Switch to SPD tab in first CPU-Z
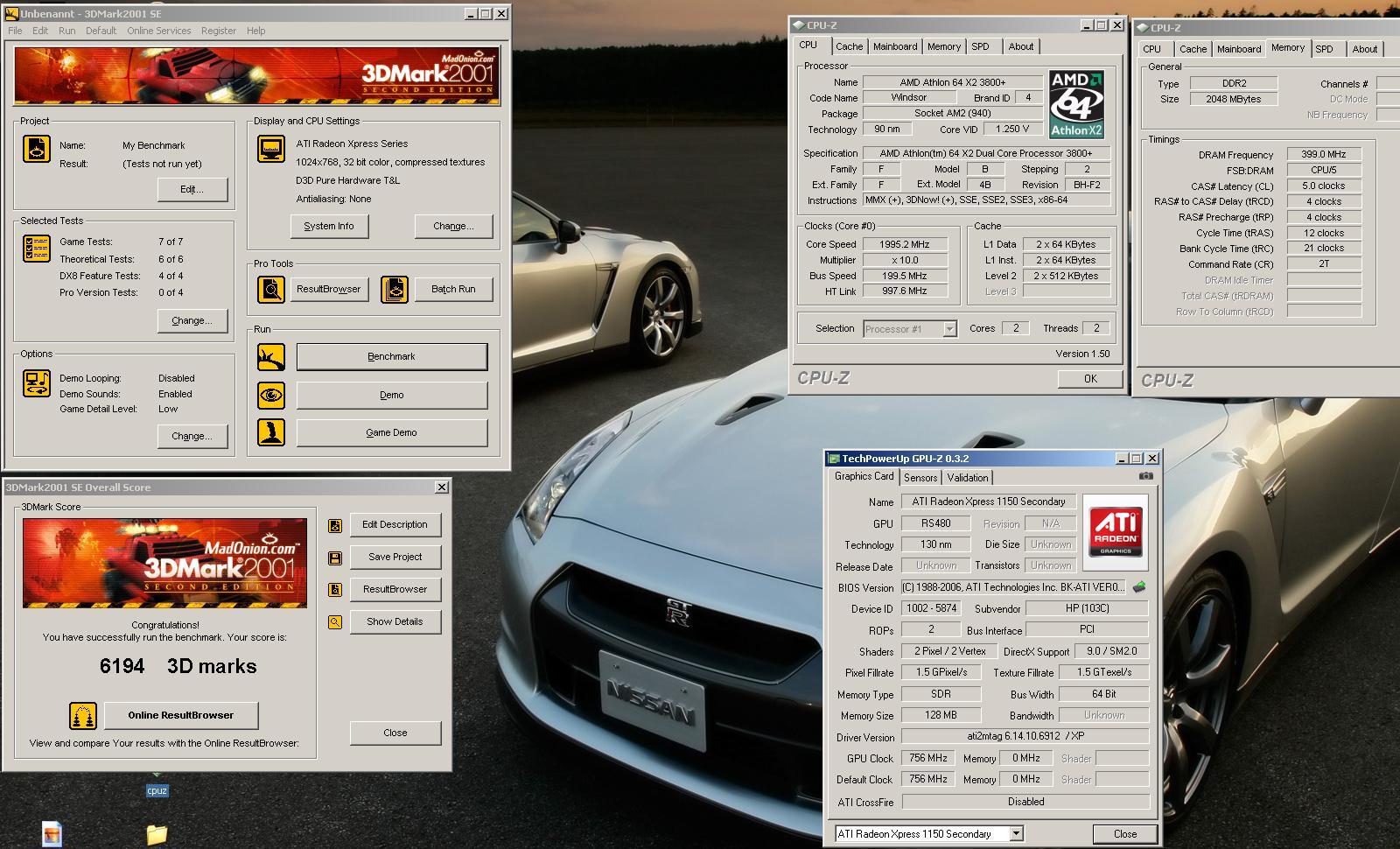This screenshot has height=849, width=1400. coord(981,46)
